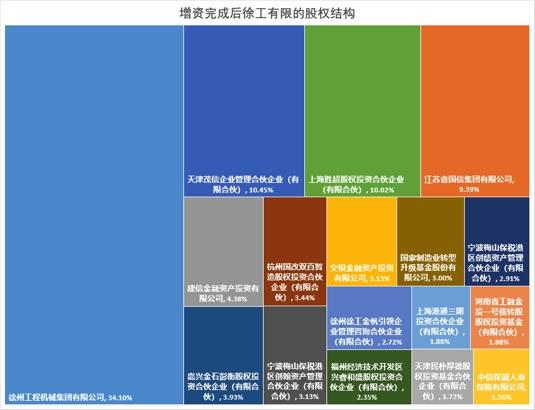Click the 徐州工程机械集团有限公司 data label

70,397
